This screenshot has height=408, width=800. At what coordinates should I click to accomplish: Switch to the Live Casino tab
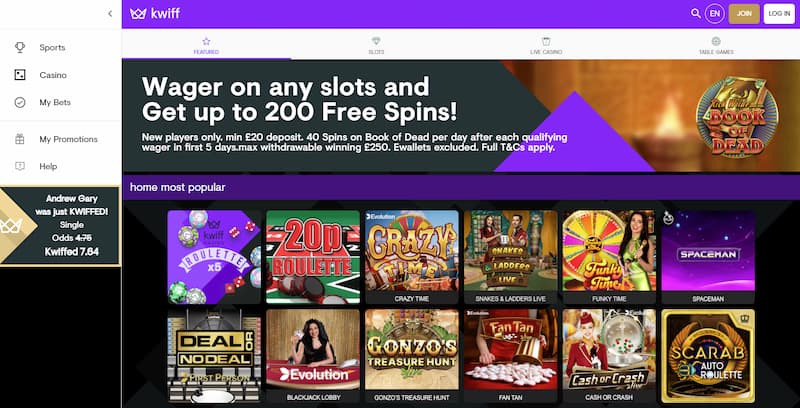click(546, 45)
